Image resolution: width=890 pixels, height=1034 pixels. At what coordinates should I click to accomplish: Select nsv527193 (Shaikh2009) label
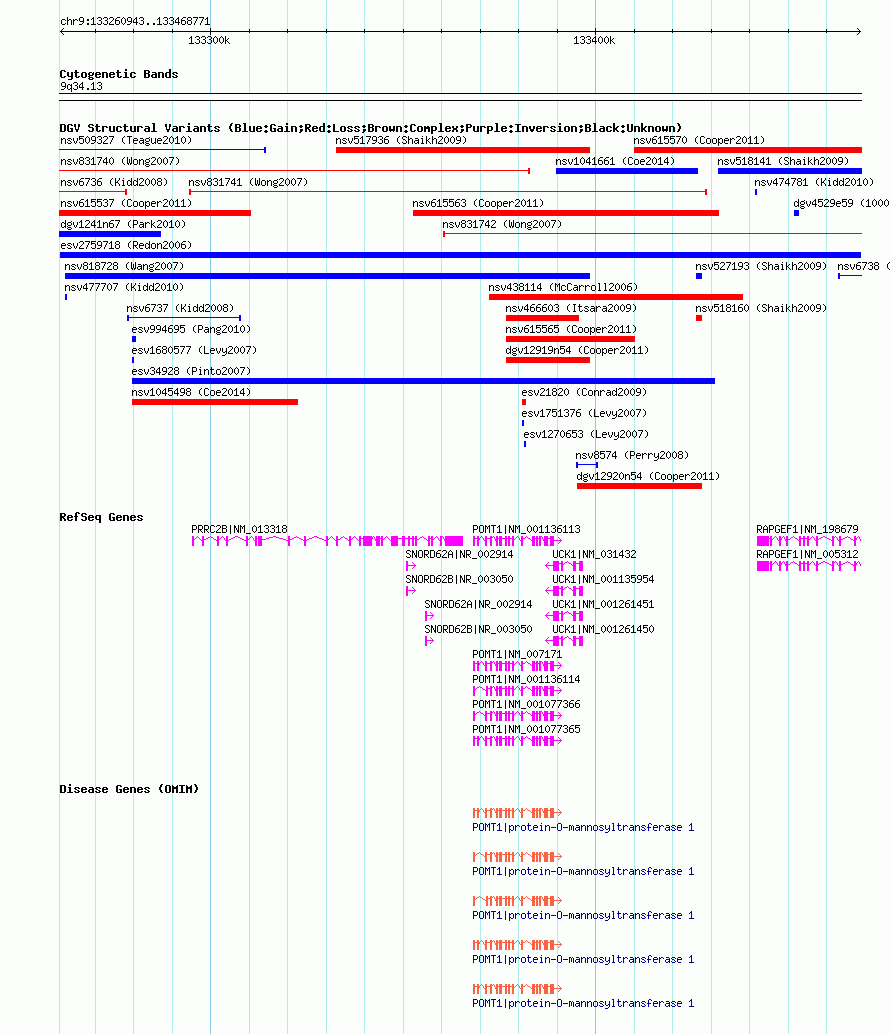click(x=761, y=266)
